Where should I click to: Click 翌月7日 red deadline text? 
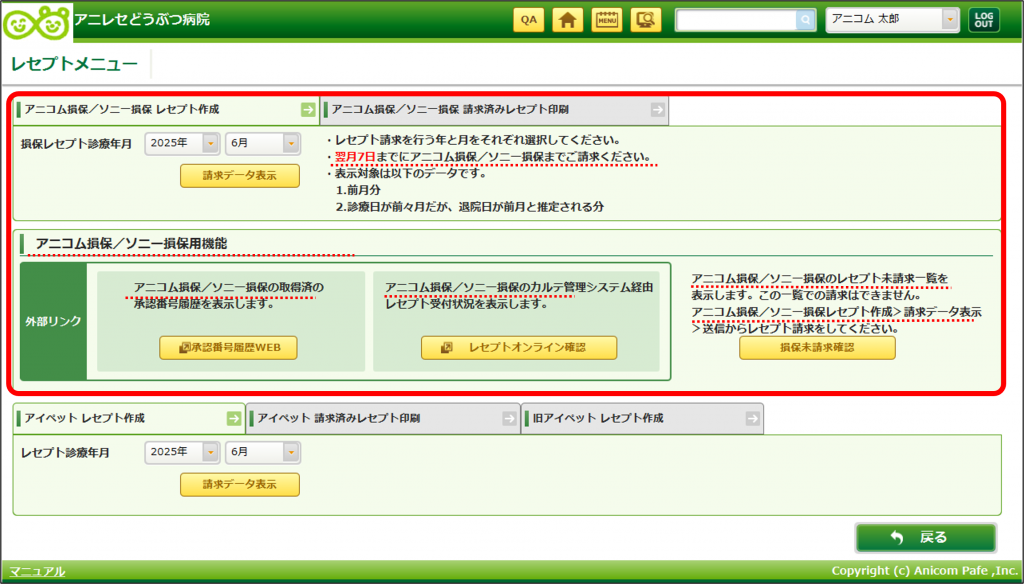(355, 157)
